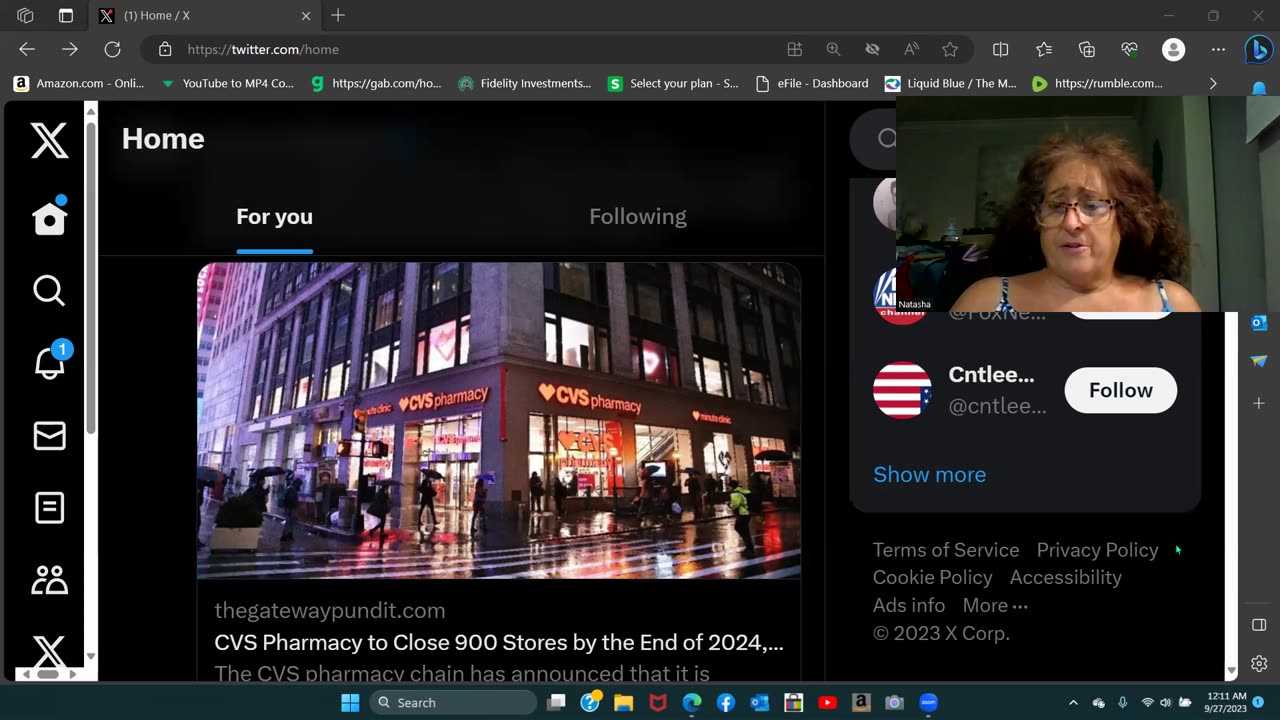Click the taskbar Search box
Screen dimensions: 1280x720
pos(452,702)
